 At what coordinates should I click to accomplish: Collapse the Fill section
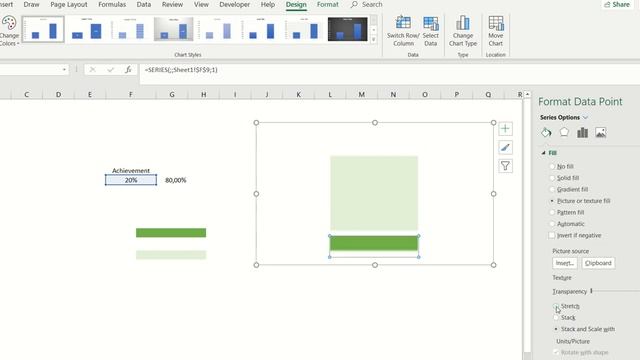pyautogui.click(x=543, y=153)
